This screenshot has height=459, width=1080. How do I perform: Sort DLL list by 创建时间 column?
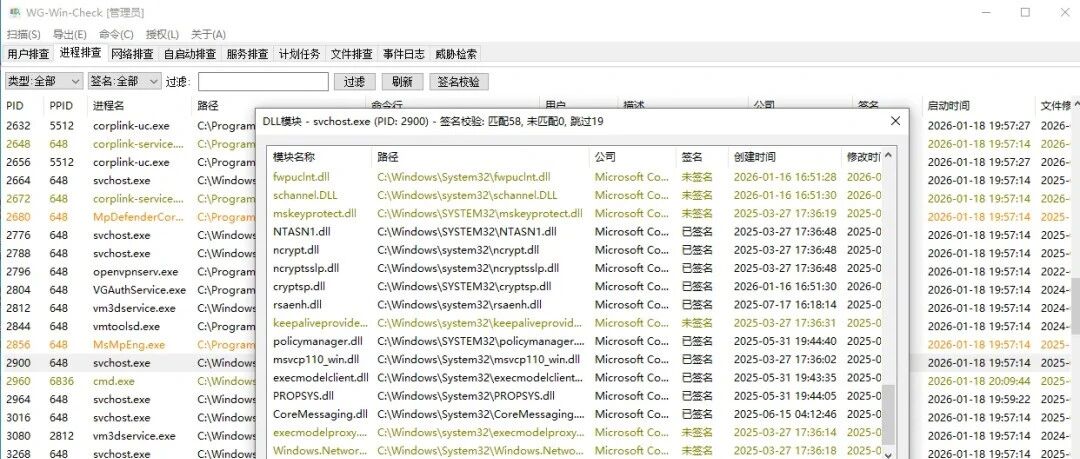point(784,157)
